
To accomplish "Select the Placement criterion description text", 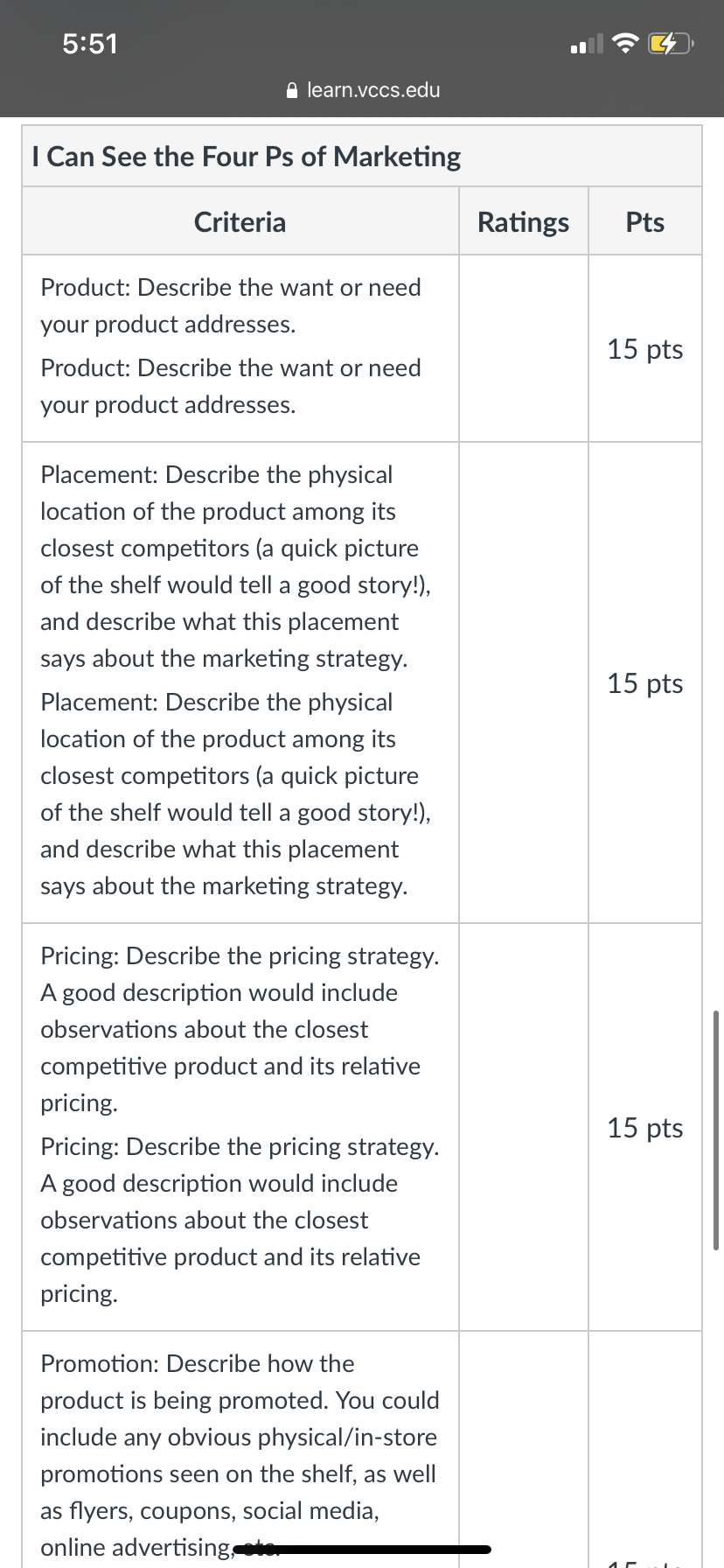I will click(236, 680).
